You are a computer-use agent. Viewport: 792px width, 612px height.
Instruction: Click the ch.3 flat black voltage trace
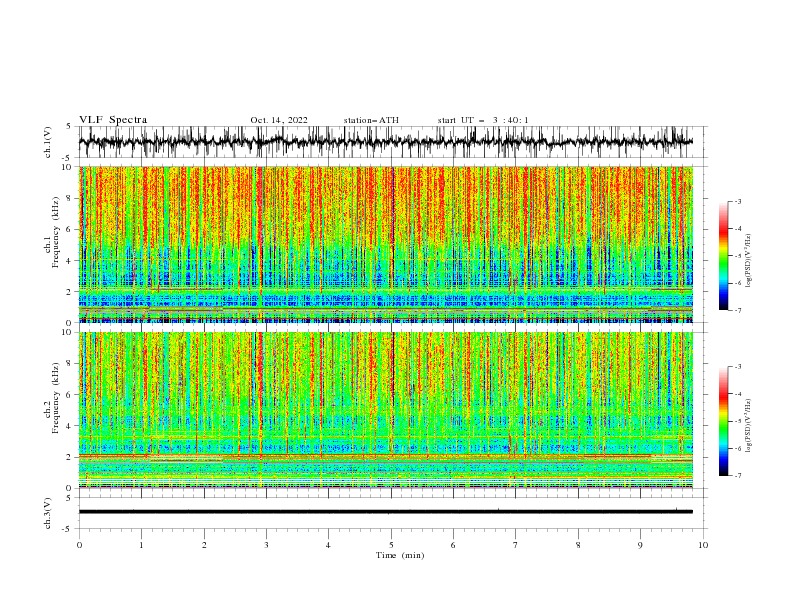pos(385,512)
